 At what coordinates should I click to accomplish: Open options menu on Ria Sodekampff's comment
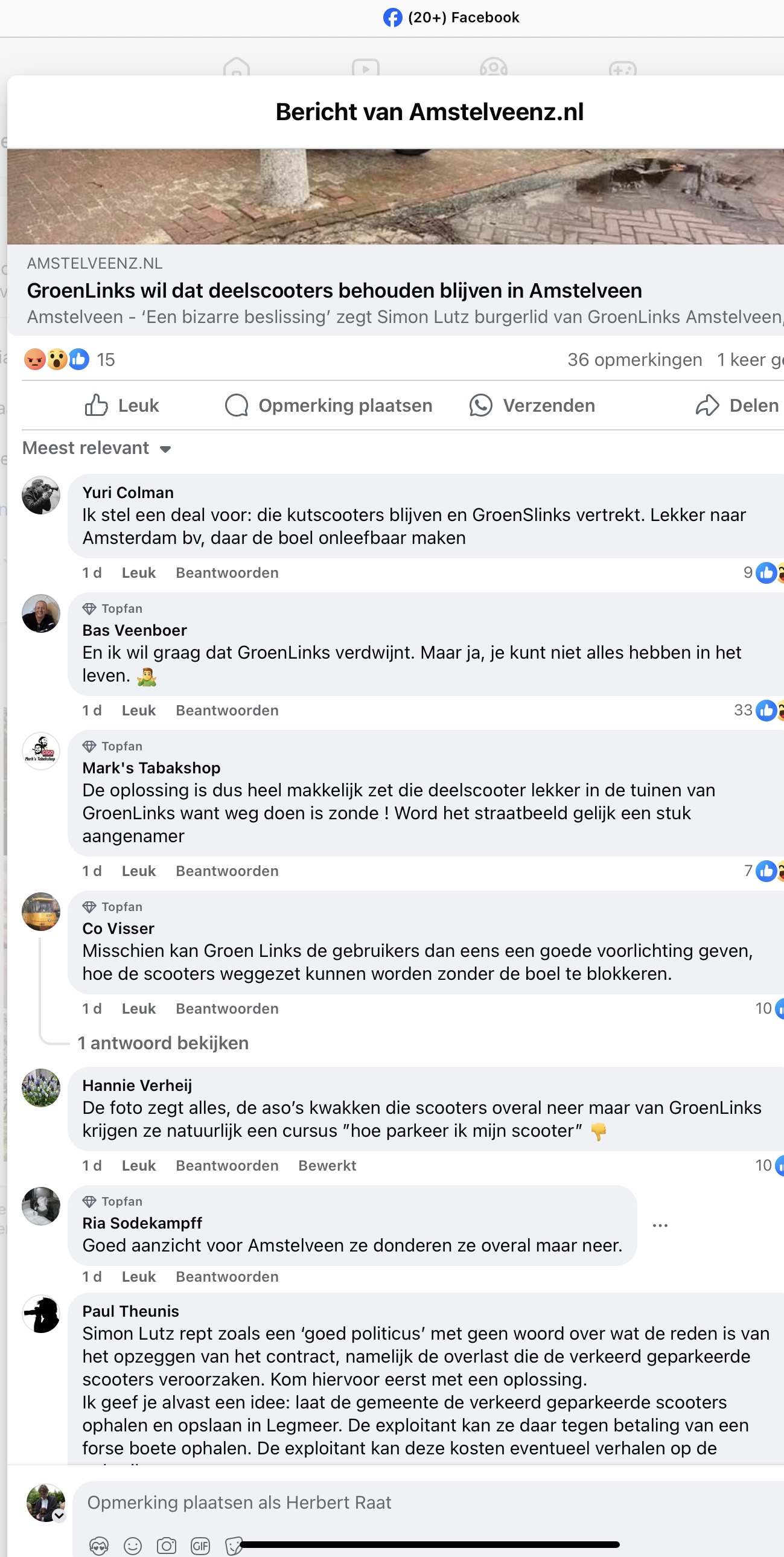[x=660, y=1225]
